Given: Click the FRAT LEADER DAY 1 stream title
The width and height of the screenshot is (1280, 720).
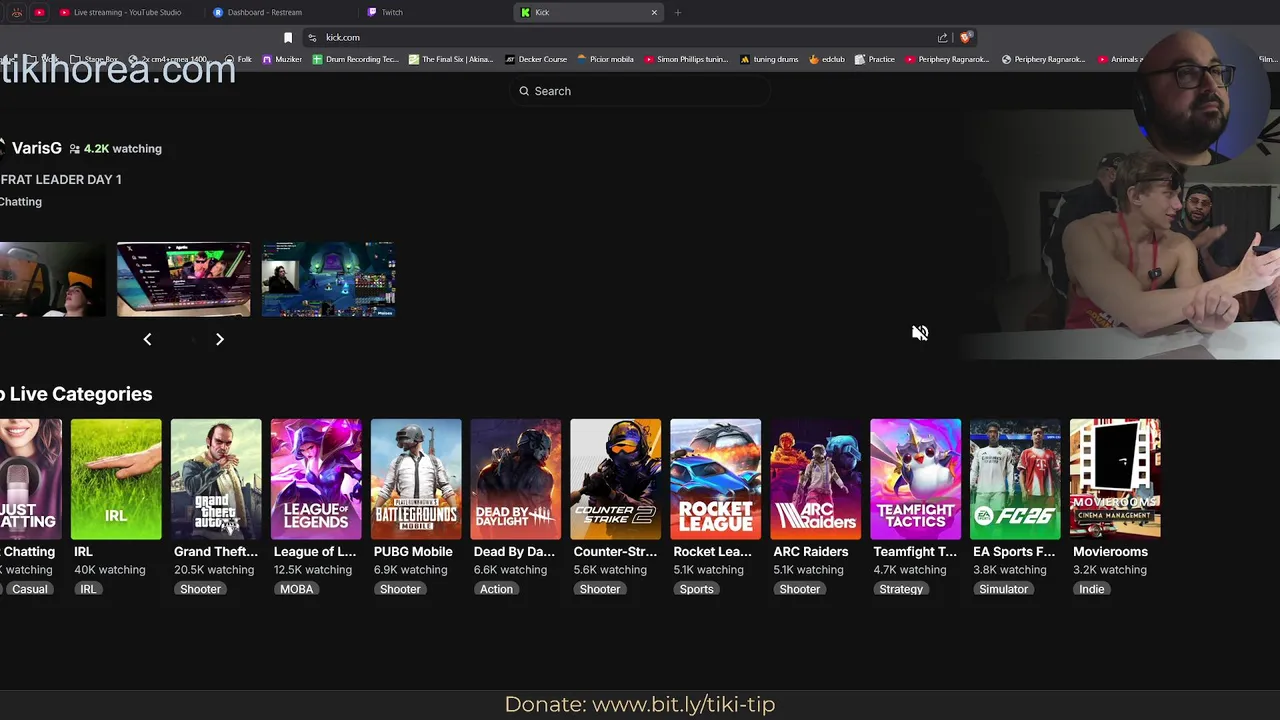Looking at the screenshot, I should (x=61, y=179).
